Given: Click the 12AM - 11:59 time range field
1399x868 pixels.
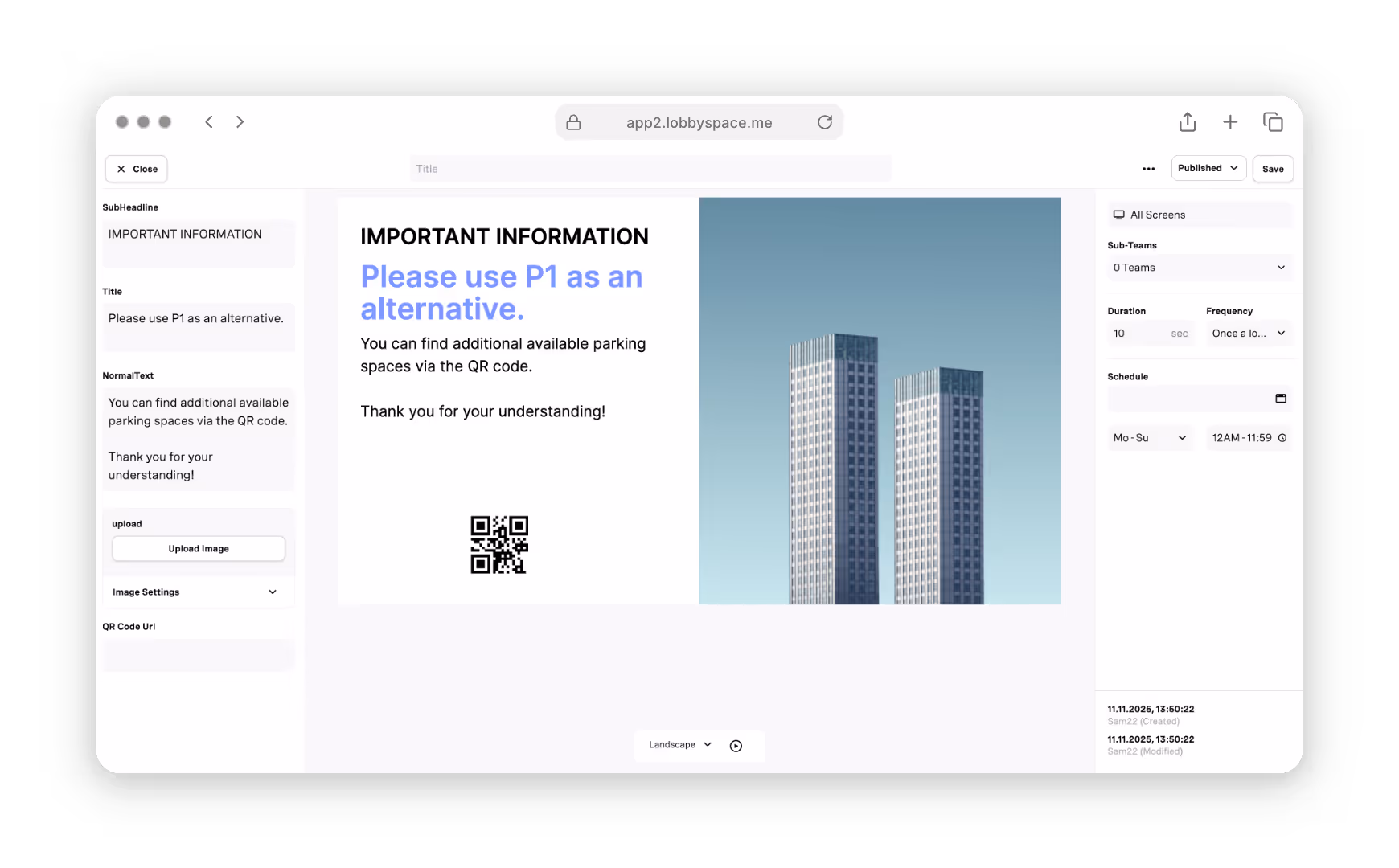Looking at the screenshot, I should point(1249,438).
